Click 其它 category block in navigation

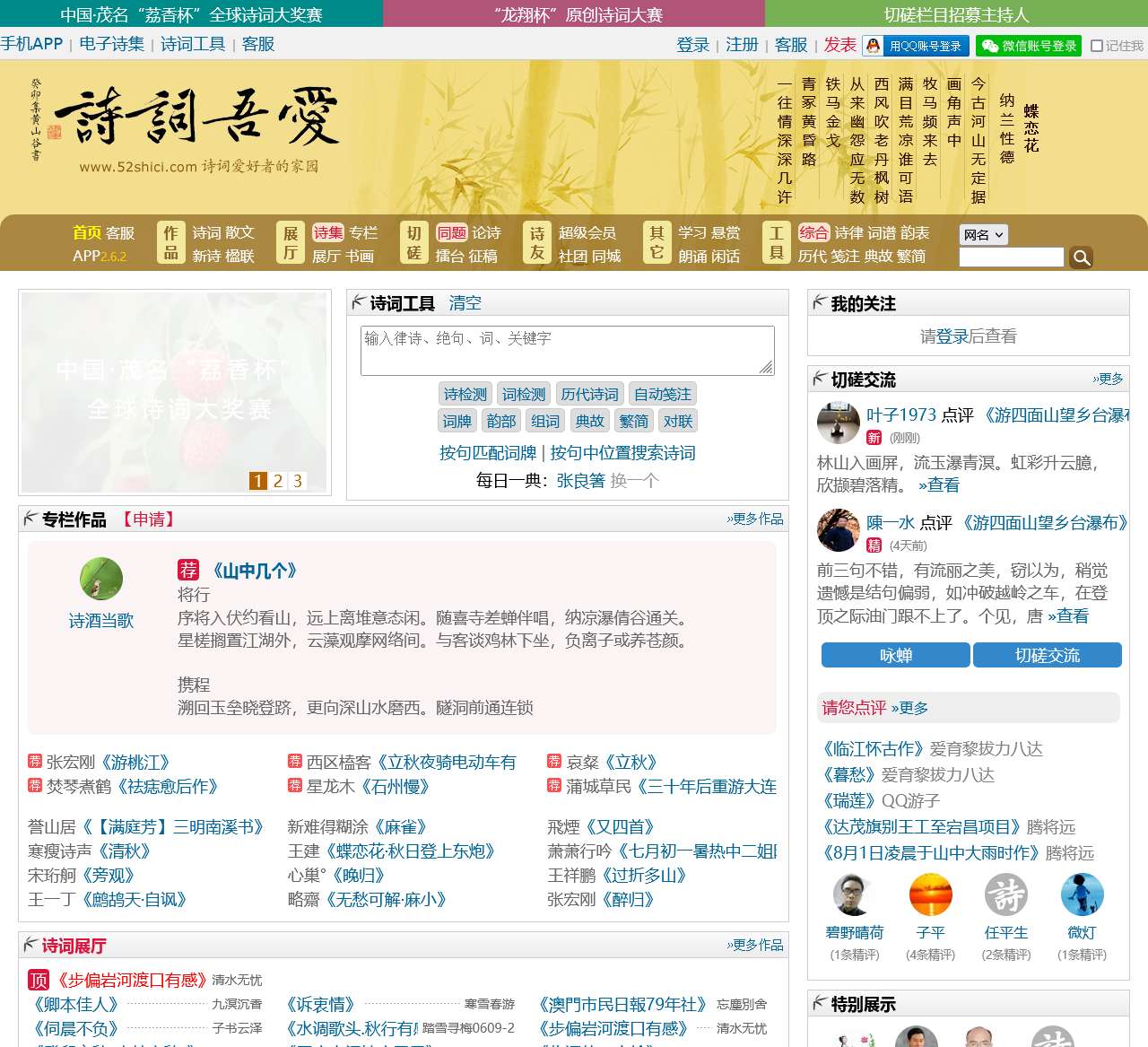coord(657,242)
